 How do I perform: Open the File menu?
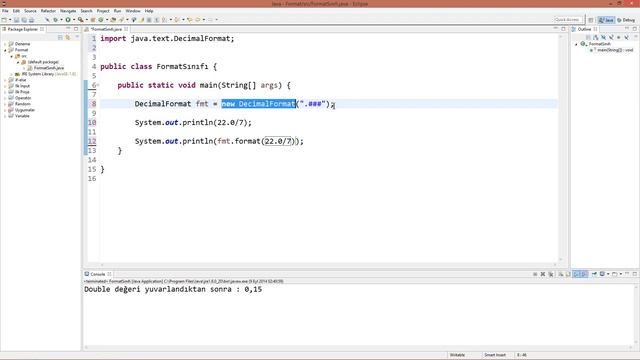5,11
